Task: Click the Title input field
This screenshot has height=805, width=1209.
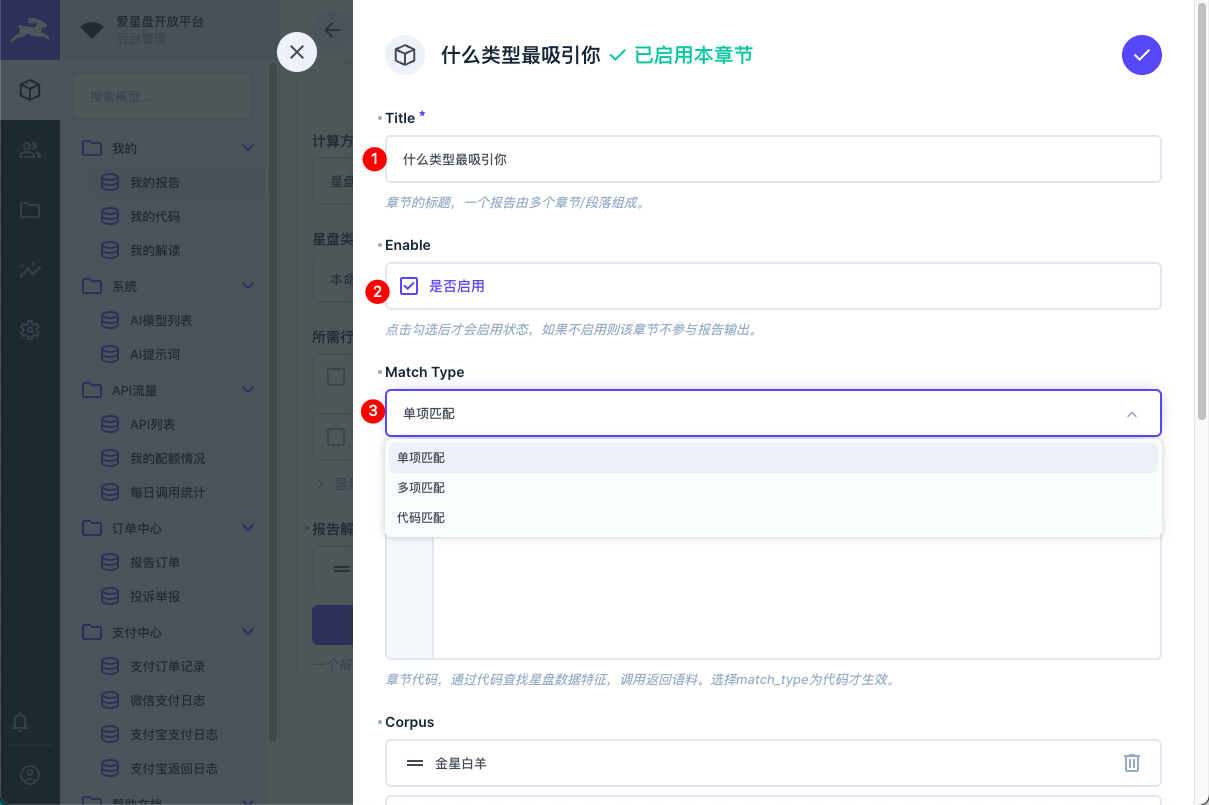Action: tap(772, 159)
